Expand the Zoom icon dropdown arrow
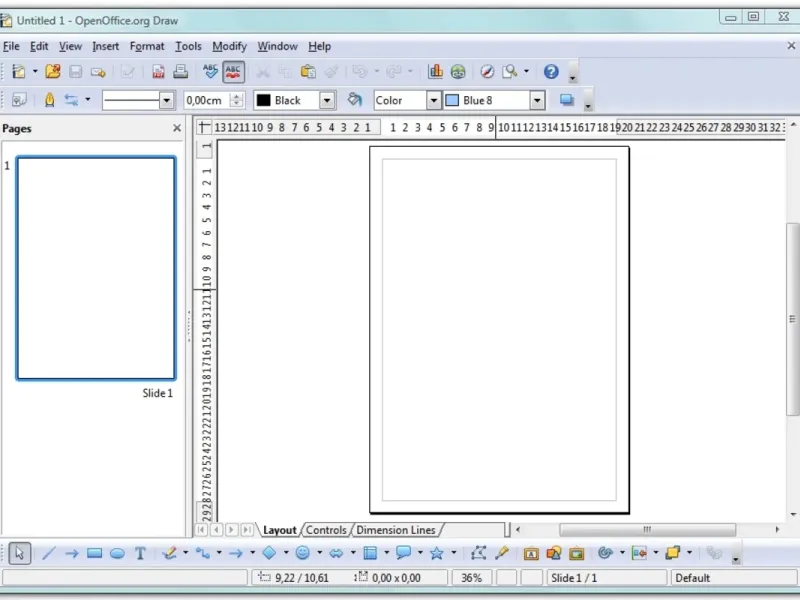 527,71
